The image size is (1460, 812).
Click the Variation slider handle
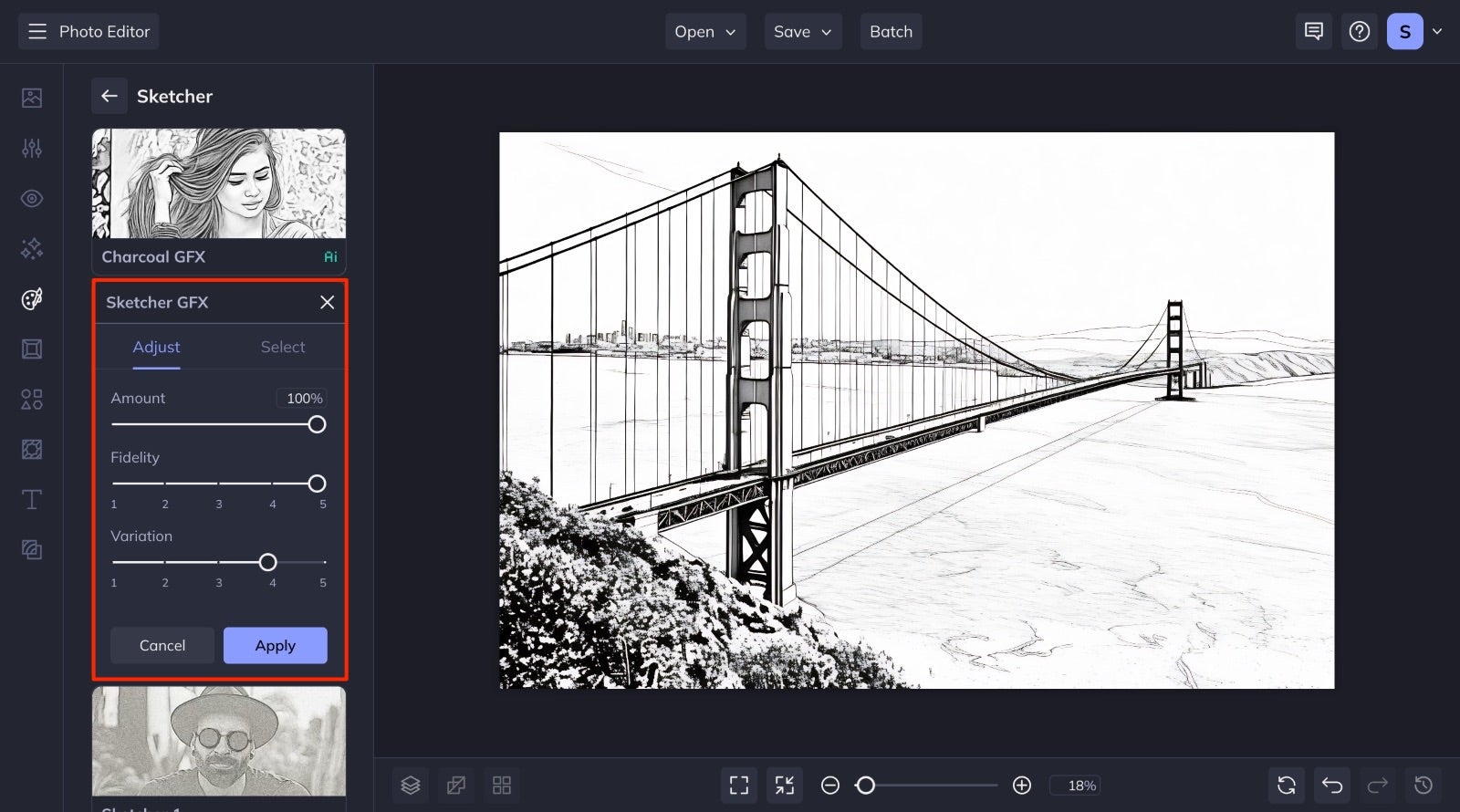tap(267, 562)
